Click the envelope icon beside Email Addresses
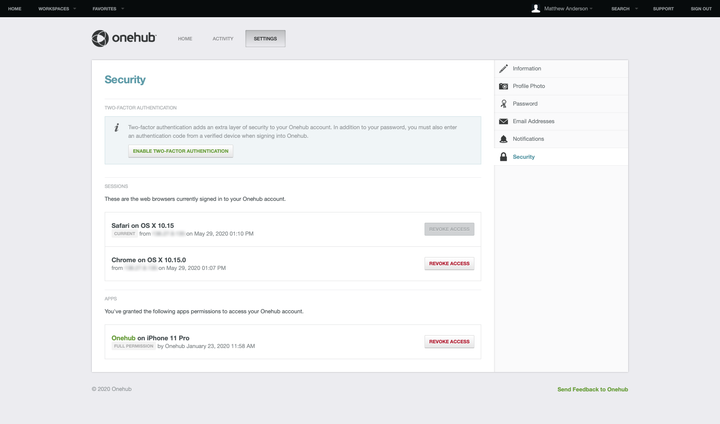720x424 pixels. tap(503, 121)
